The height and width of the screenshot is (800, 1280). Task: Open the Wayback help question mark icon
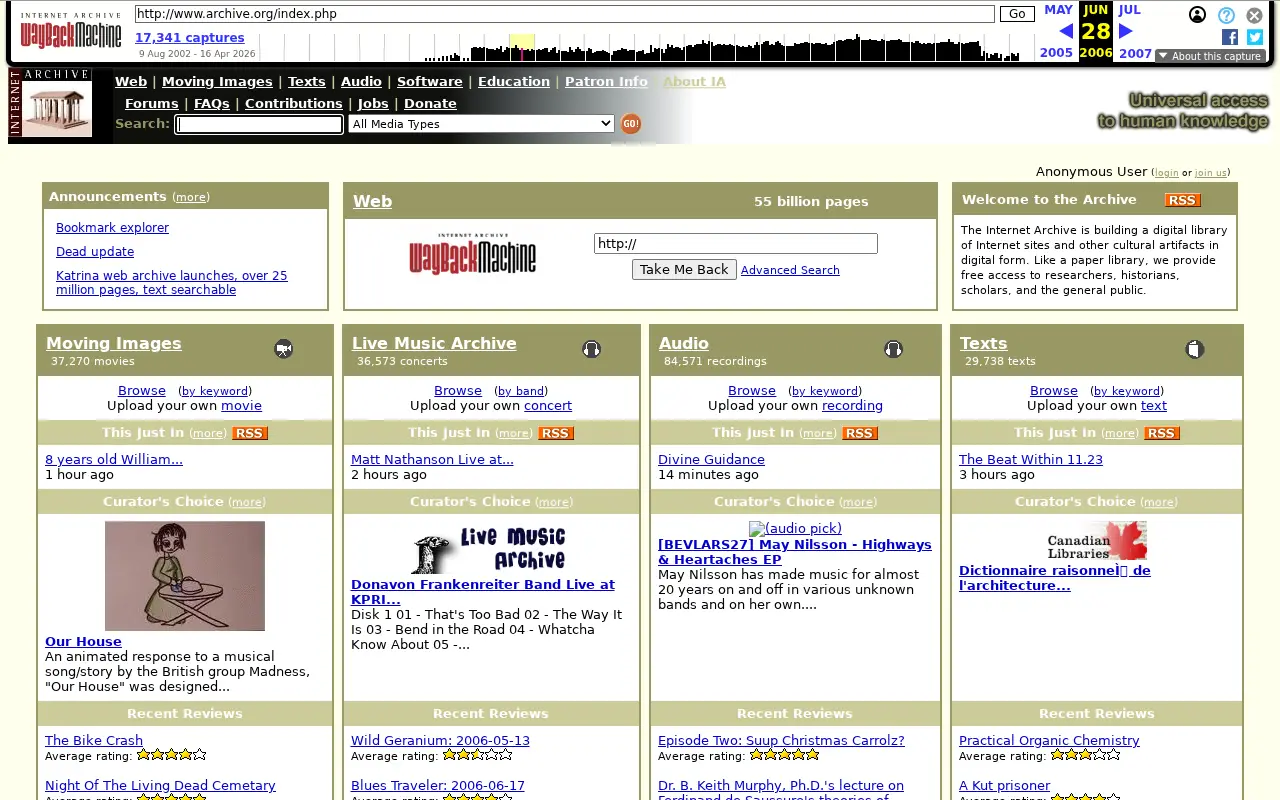coord(1226,15)
